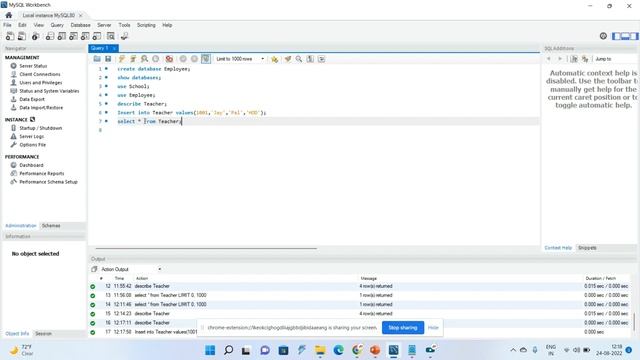The image size is (640, 360).
Task: Open Data Import/Restore
Action: click(41, 108)
